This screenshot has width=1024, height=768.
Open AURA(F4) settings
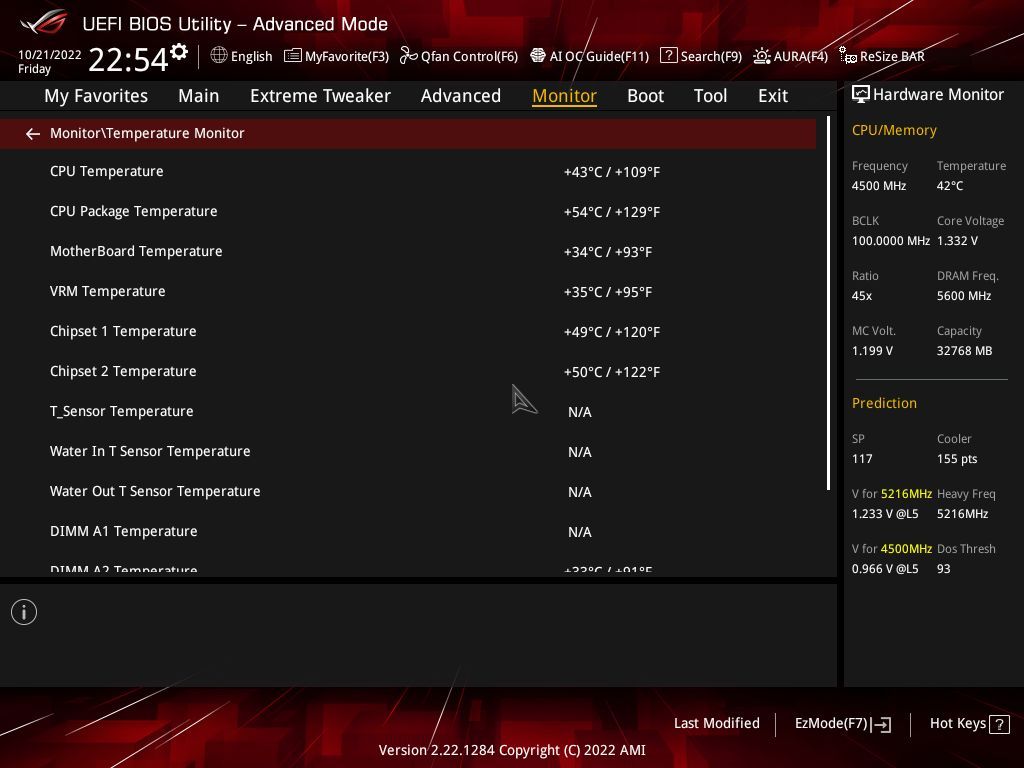click(x=790, y=56)
